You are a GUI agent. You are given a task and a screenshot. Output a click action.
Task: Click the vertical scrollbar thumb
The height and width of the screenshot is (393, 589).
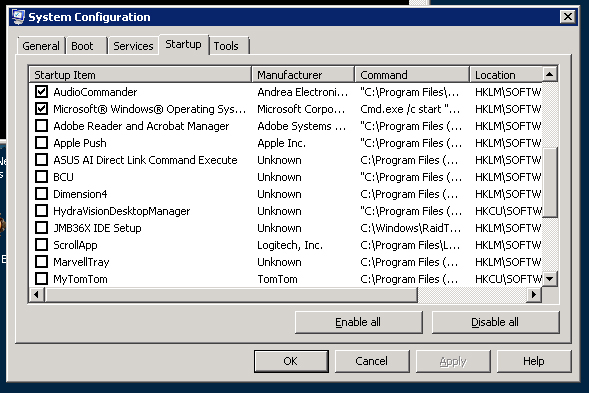tap(550, 182)
